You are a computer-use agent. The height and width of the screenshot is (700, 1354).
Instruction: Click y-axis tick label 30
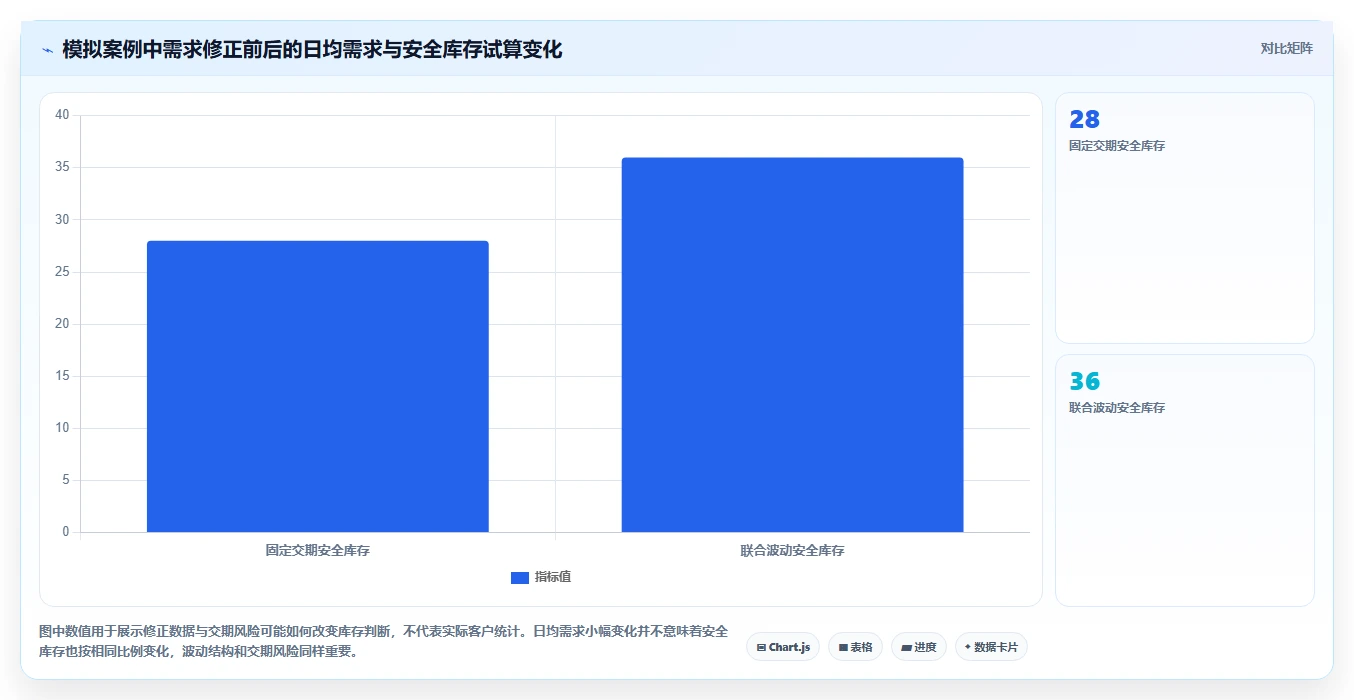pos(62,219)
